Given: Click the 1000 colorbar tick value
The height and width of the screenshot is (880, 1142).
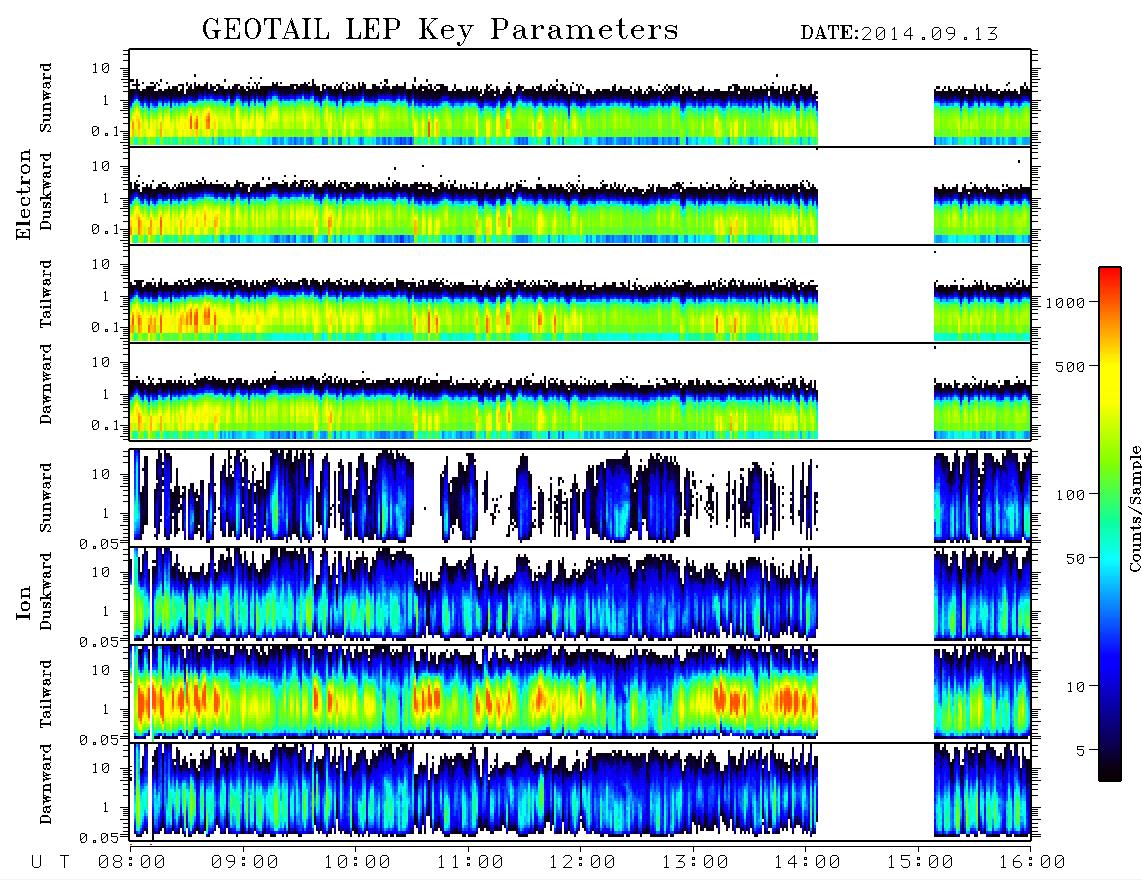Looking at the screenshot, I should 1065,303.
